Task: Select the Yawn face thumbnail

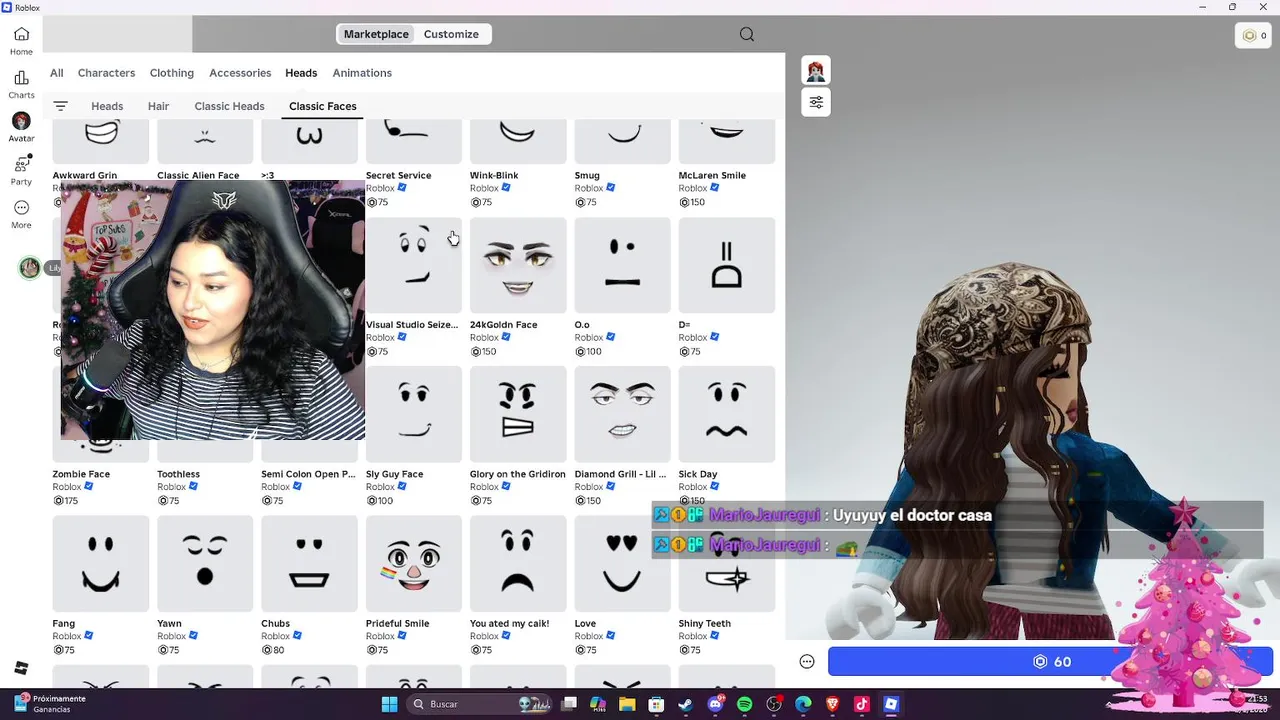Action: 205,563
